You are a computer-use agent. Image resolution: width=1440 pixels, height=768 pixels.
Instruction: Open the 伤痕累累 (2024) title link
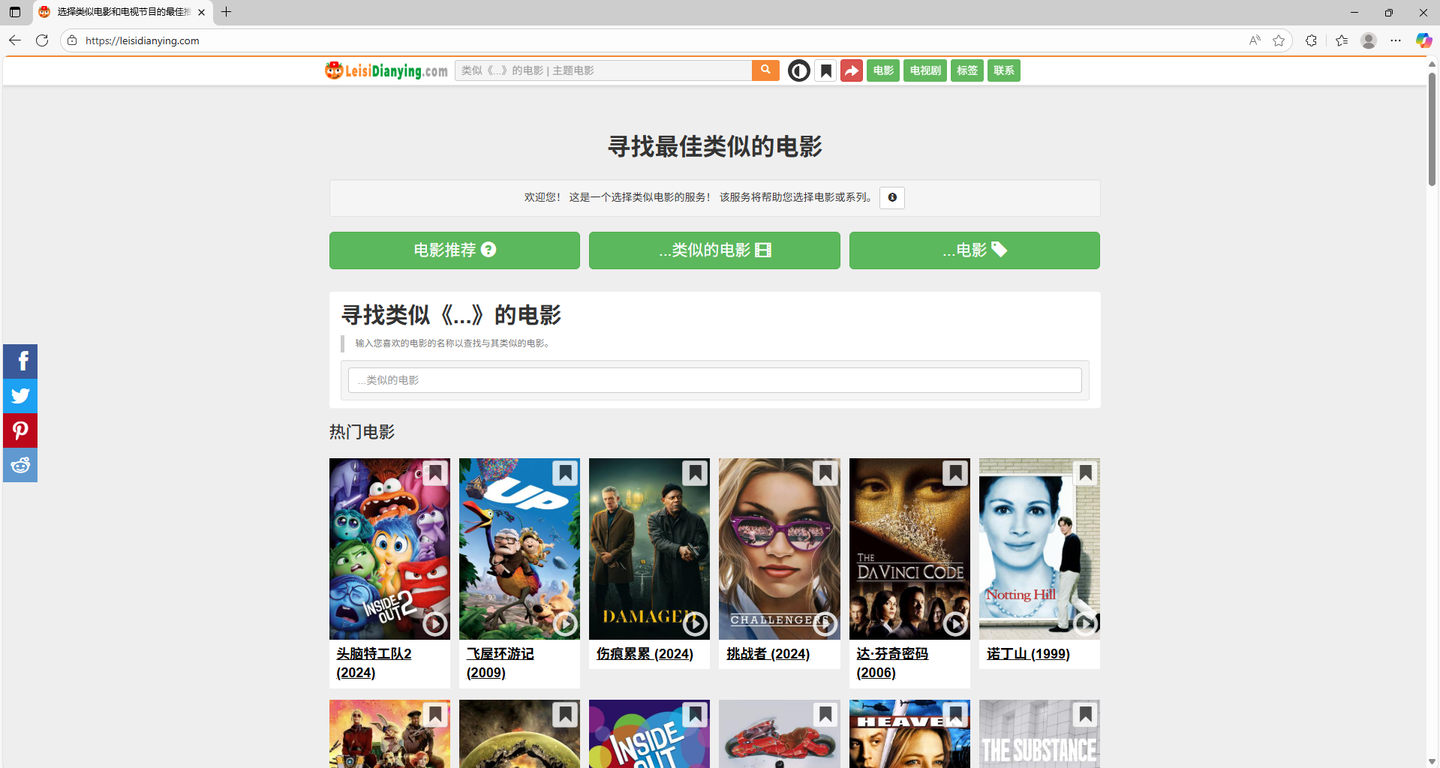tap(645, 654)
